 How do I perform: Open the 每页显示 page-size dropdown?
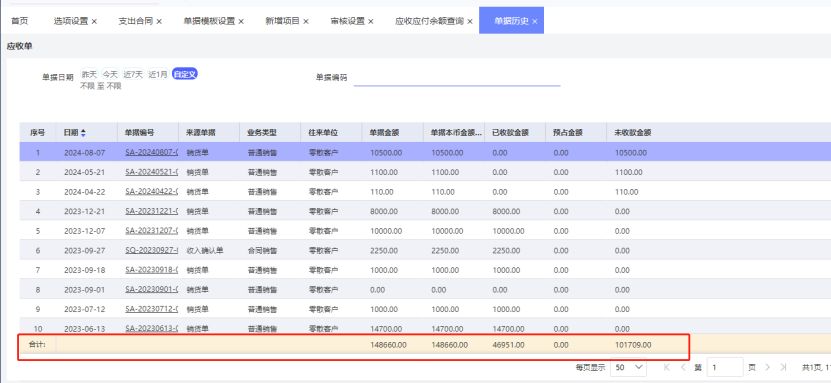(629, 367)
